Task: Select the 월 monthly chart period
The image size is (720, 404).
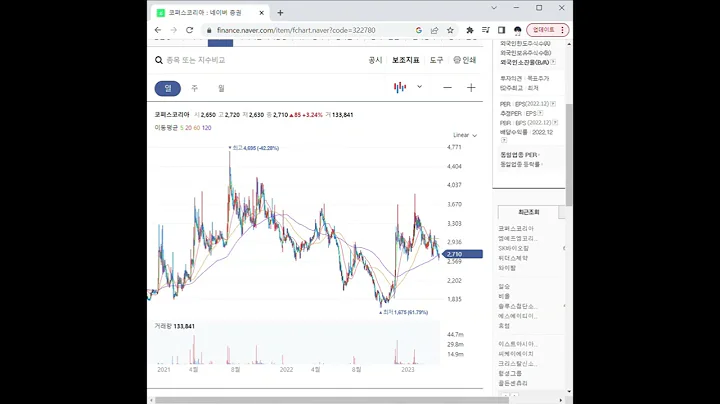Action: point(221,88)
